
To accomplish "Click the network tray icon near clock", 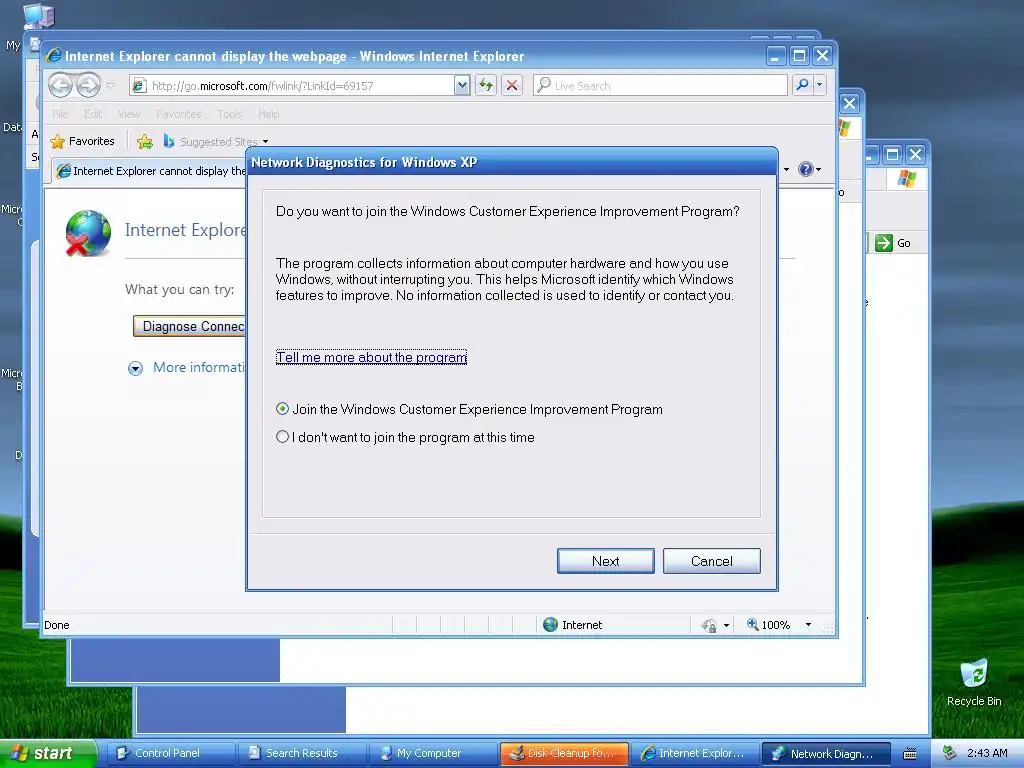I will [950, 753].
